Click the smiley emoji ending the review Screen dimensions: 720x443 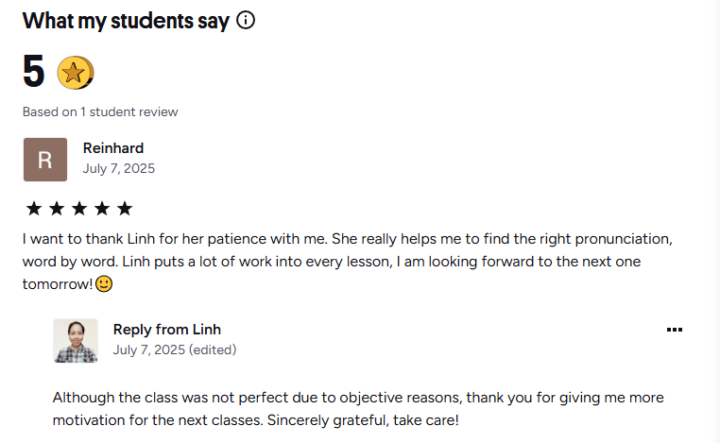click(x=104, y=284)
